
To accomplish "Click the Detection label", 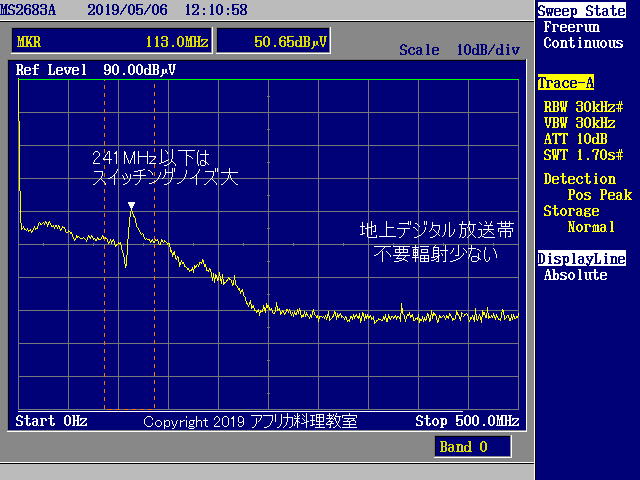I will (580, 179).
